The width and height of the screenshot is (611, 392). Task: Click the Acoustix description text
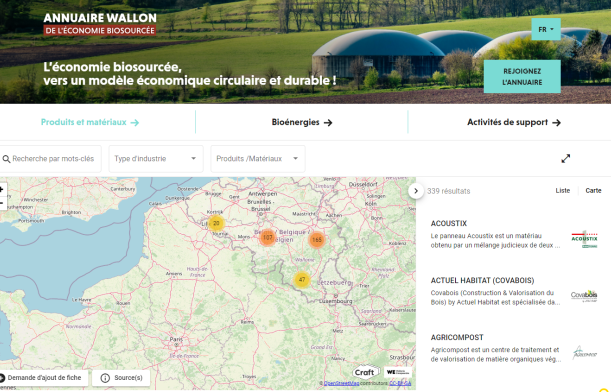[x=495, y=240]
